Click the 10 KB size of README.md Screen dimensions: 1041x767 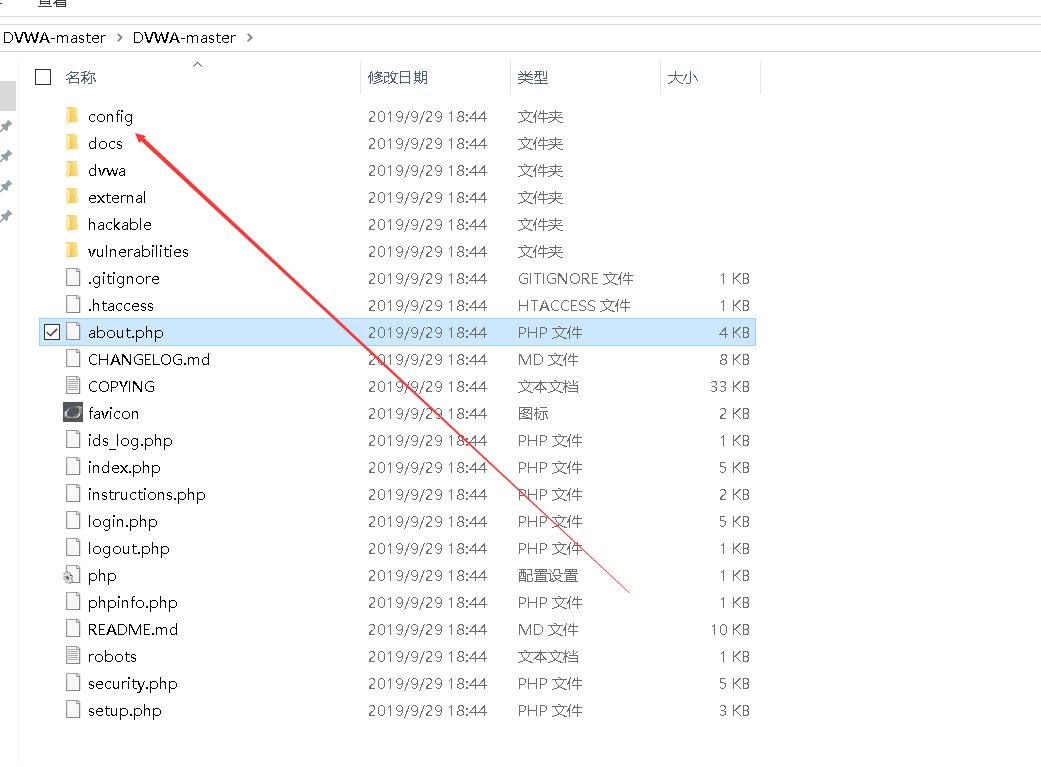[x=730, y=630]
